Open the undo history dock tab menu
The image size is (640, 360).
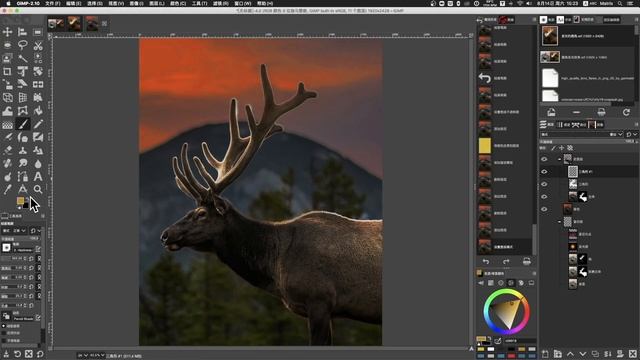point(534,19)
